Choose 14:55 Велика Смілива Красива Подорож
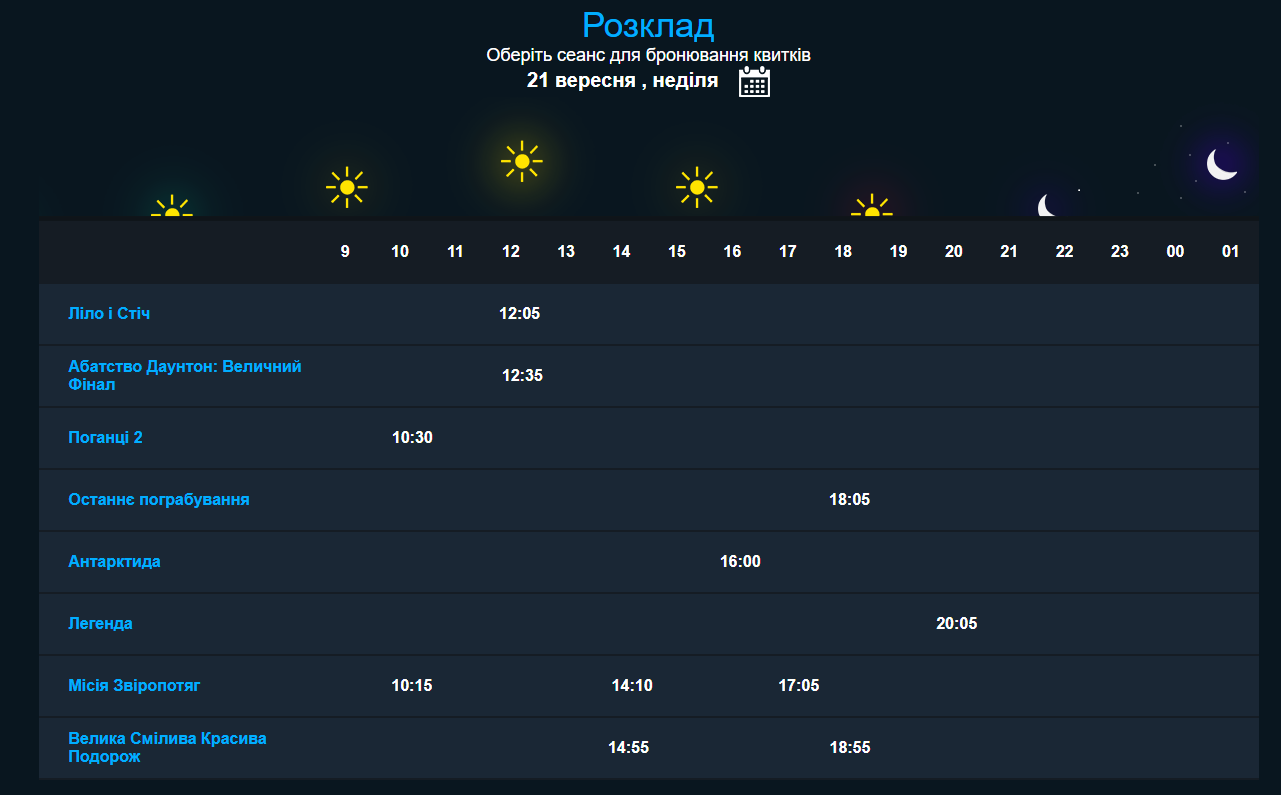Screen dimensions: 1281x795 click(628, 748)
